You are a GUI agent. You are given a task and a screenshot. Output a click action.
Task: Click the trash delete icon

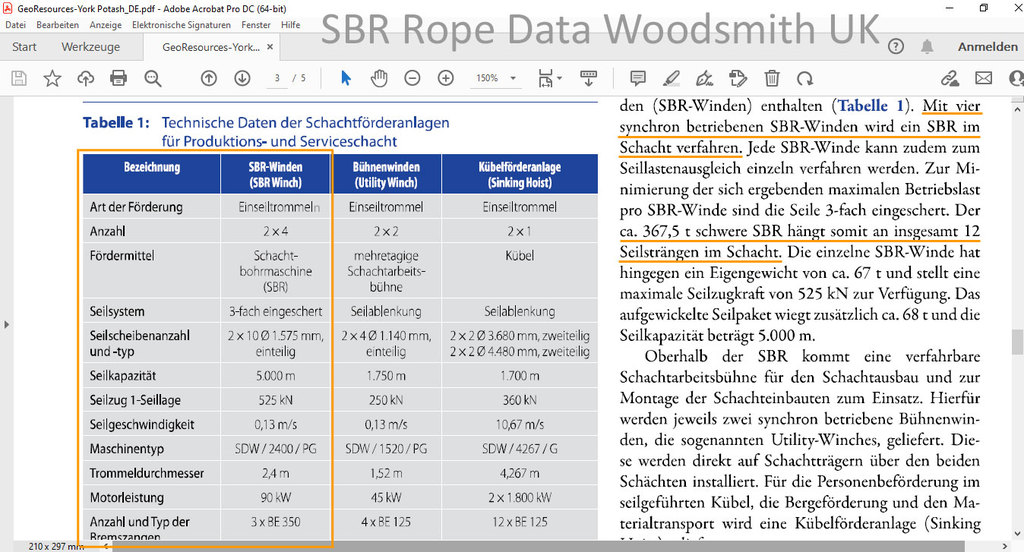(772, 78)
